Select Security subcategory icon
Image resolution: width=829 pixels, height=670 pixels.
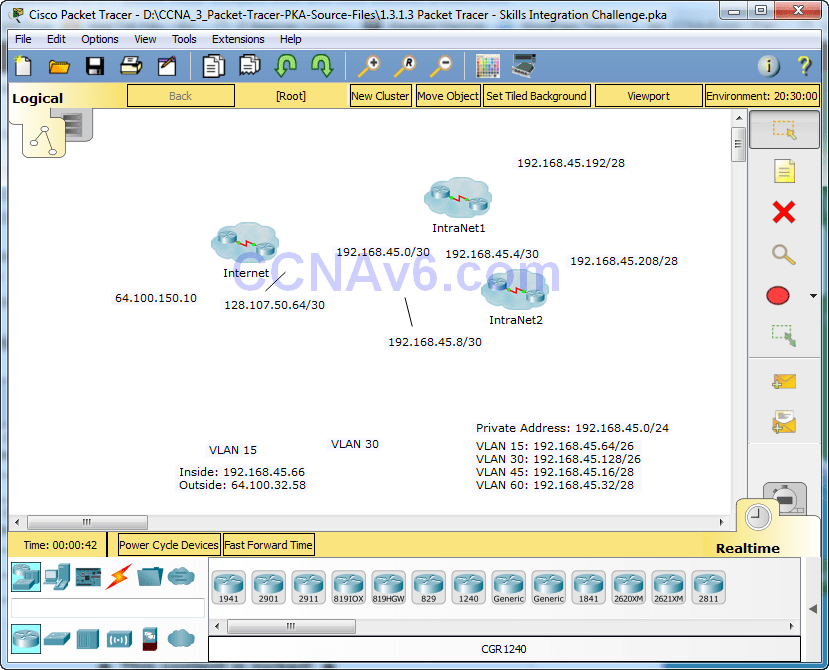tap(150, 639)
